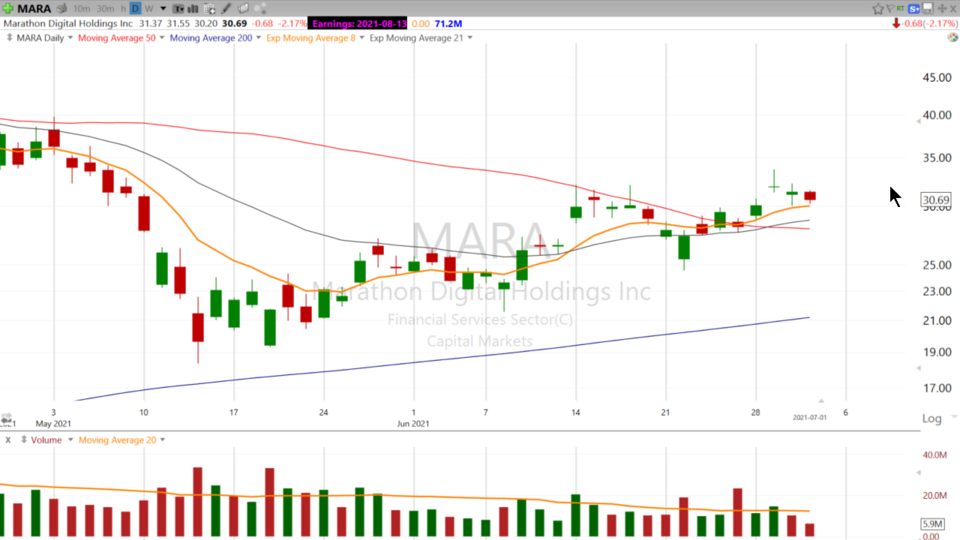Click the 31.37 open price value
Image resolution: width=960 pixels, height=540 pixels.
[x=151, y=23]
